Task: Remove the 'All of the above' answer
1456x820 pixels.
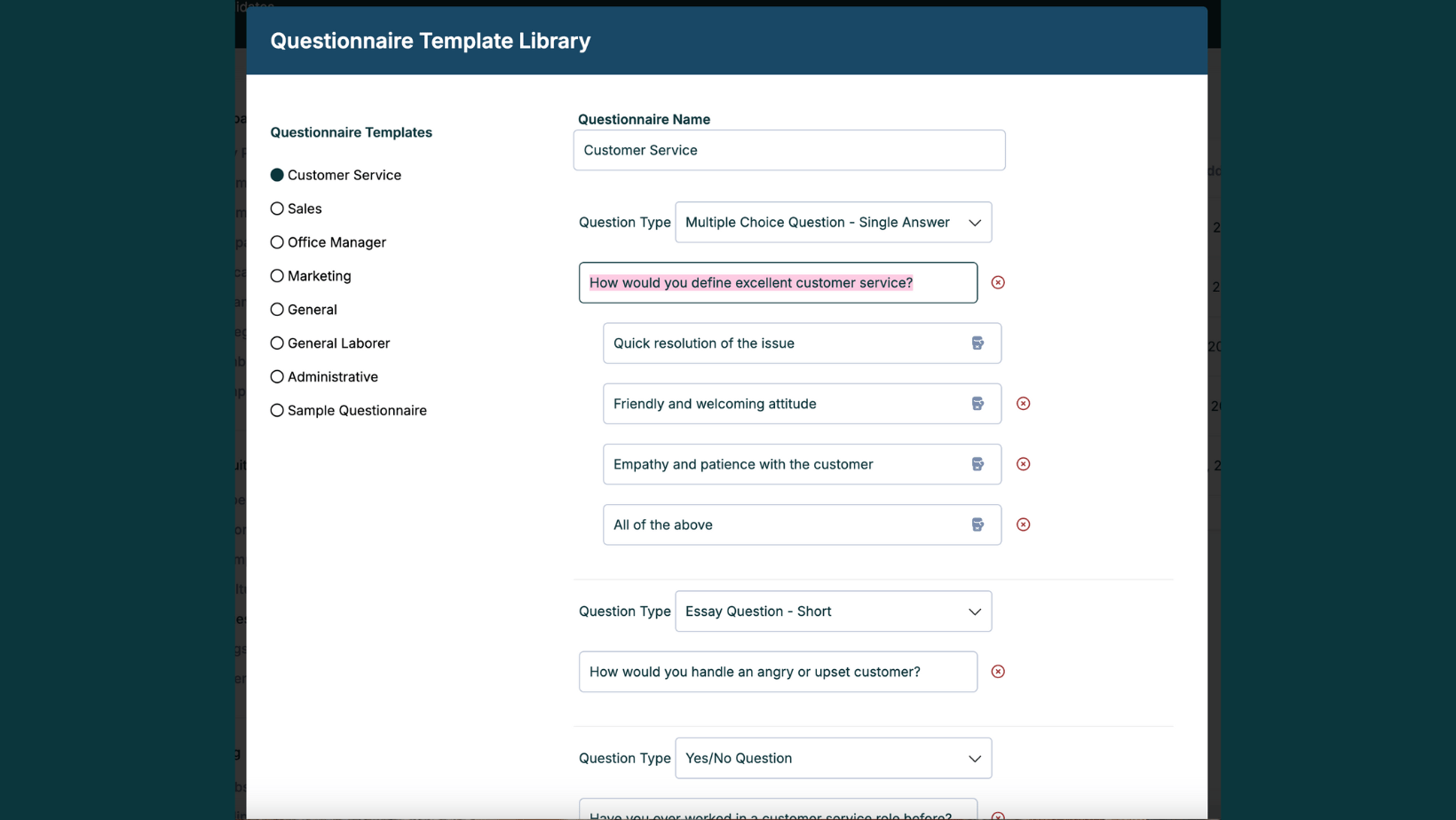Action: 1023,524
